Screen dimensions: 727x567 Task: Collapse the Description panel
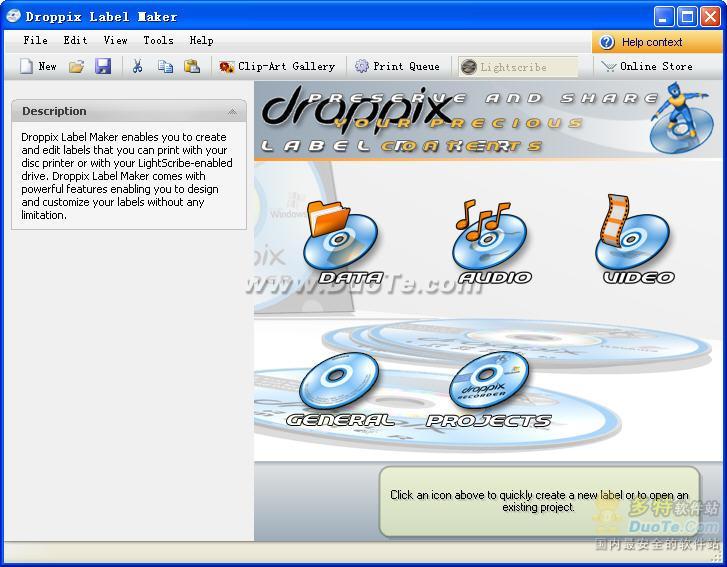click(x=232, y=112)
